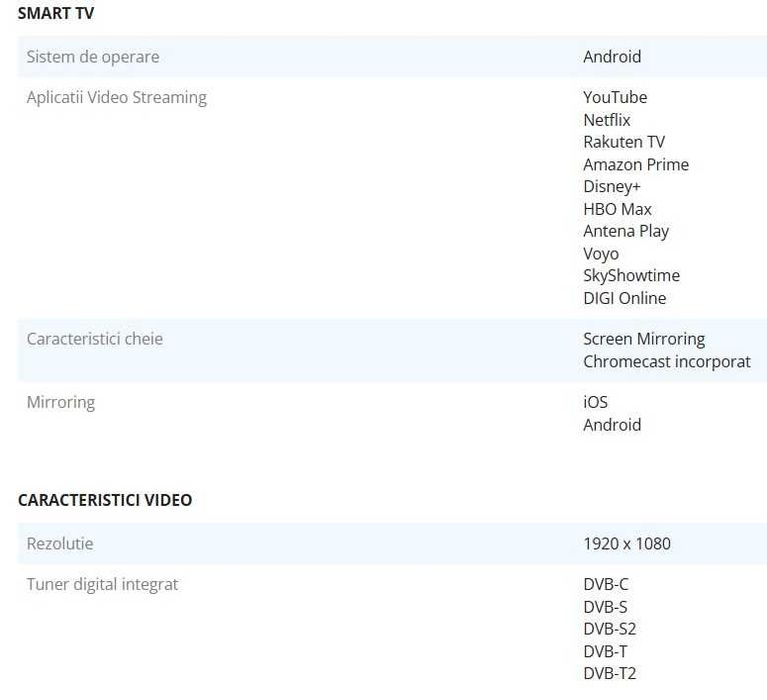Select the Sistem de operare label
Screen dimensions: 767x700
point(93,57)
